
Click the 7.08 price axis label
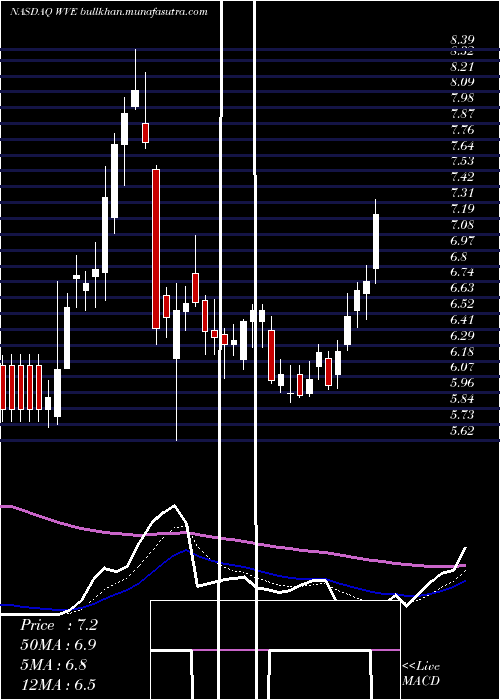(x=462, y=225)
